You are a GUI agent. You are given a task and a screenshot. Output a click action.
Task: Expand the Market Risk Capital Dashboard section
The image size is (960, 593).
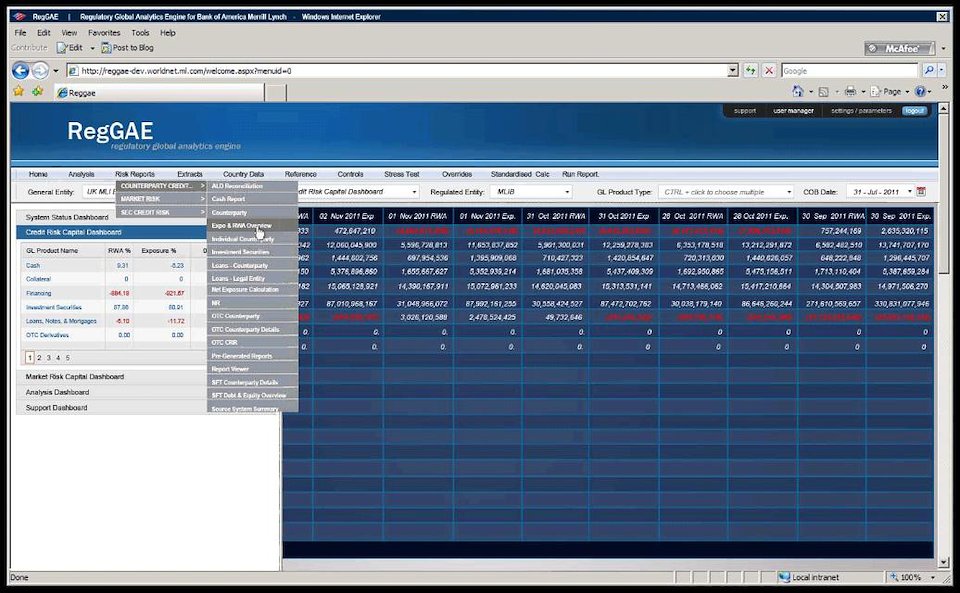75,377
